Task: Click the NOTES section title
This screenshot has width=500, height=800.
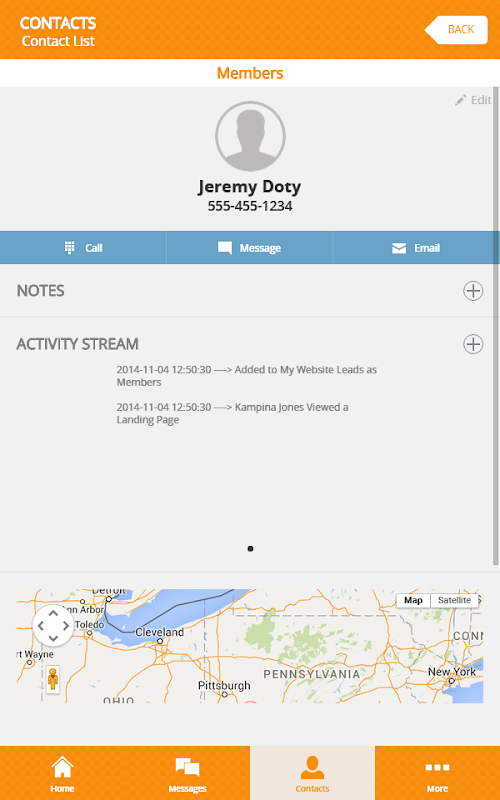Action: point(40,291)
